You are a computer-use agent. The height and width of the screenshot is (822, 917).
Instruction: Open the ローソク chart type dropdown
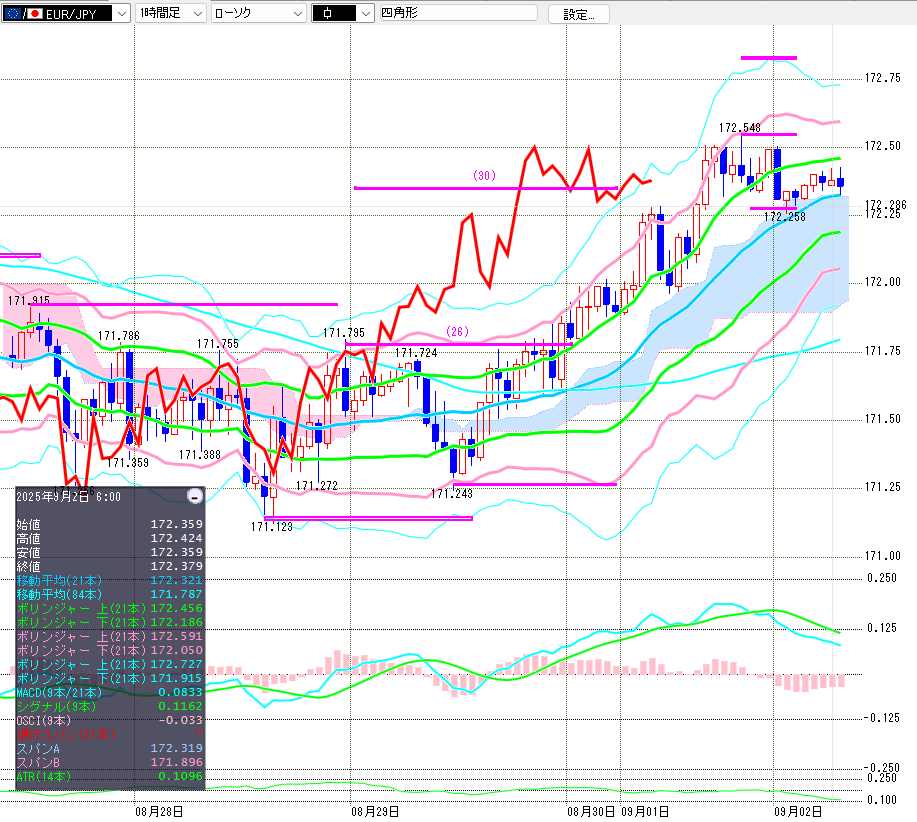(258, 13)
